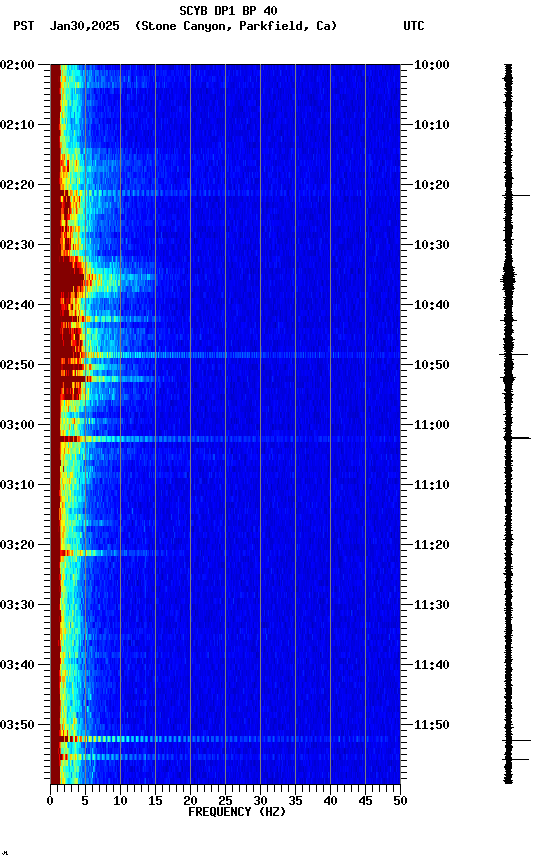Click the 02:40 PST time label
This screenshot has height=864, width=552.
17,305
